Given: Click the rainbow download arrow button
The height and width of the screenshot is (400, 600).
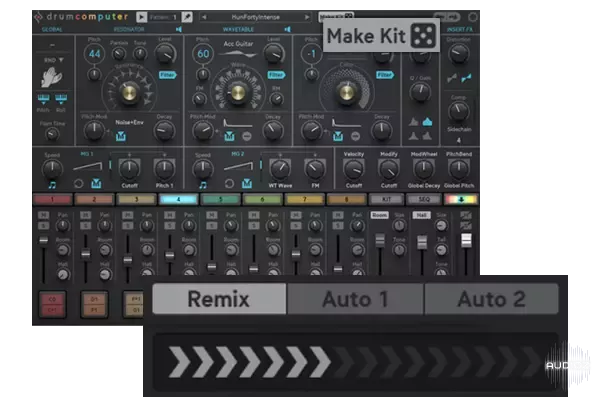Looking at the screenshot, I should [461, 199].
